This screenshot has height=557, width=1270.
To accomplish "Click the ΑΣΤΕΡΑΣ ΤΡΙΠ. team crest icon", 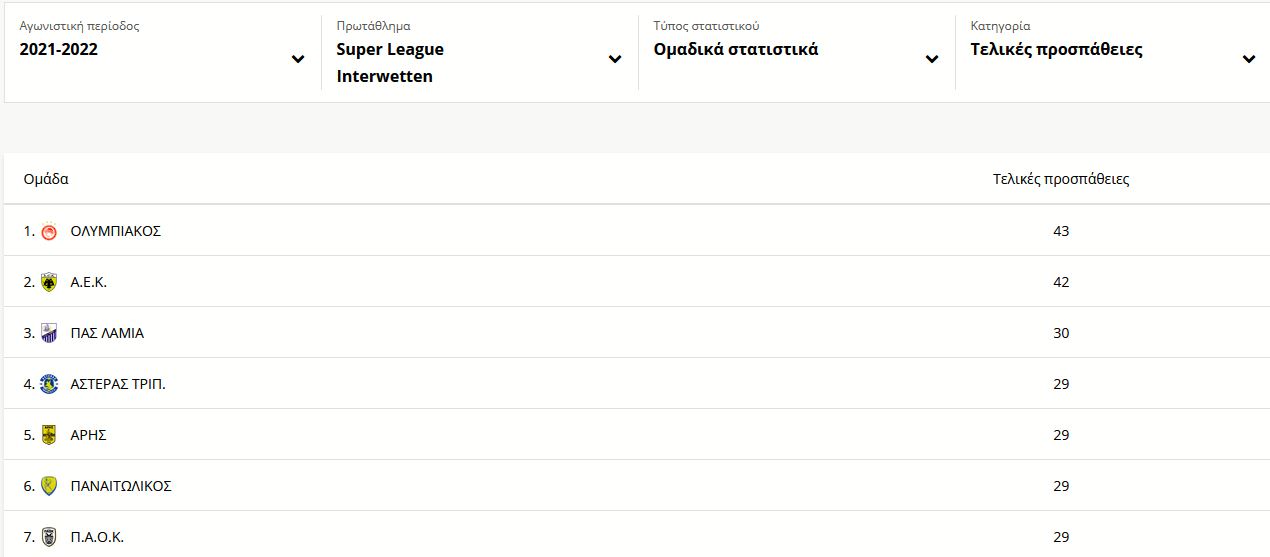I will coord(49,385).
